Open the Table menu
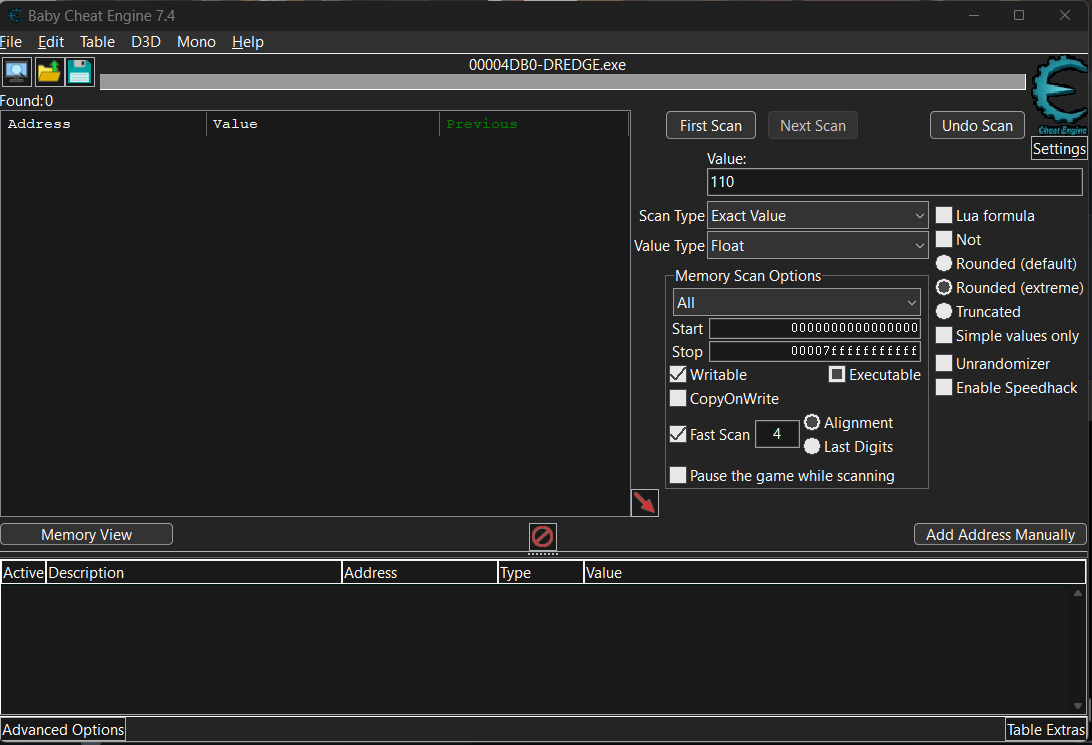Screen dimensions: 1092x745 click(x=98, y=42)
